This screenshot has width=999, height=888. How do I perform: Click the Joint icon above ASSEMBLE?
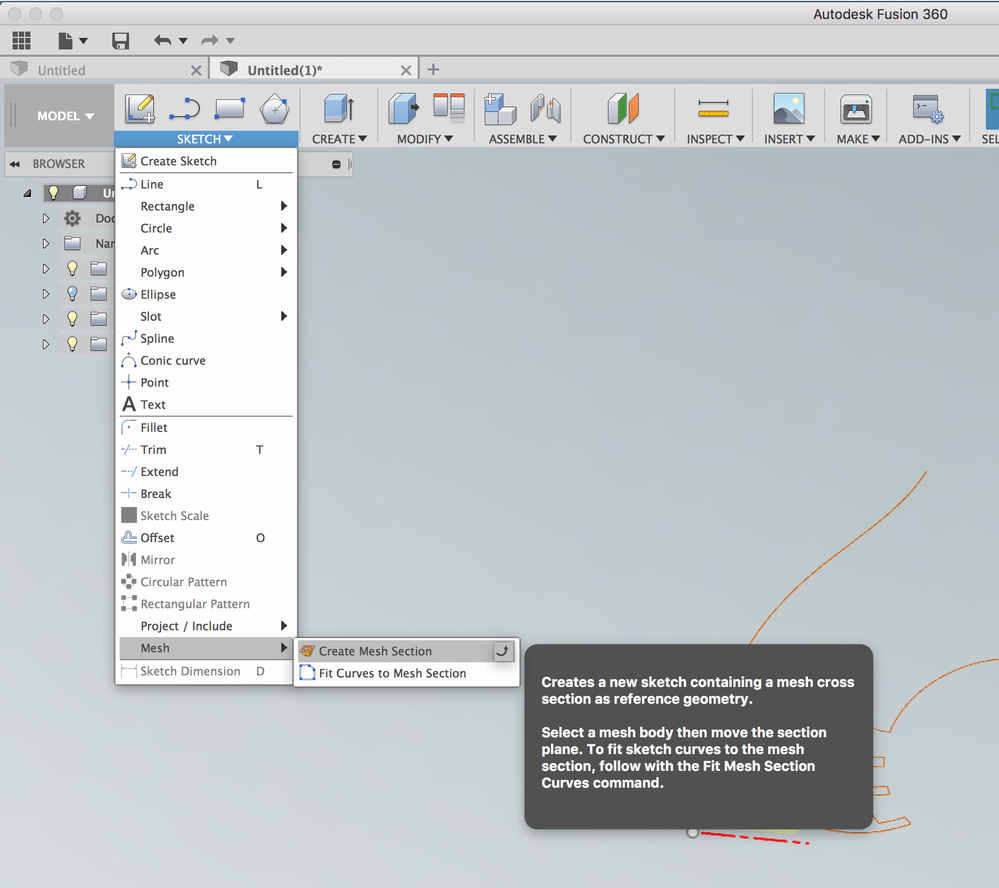coord(545,108)
